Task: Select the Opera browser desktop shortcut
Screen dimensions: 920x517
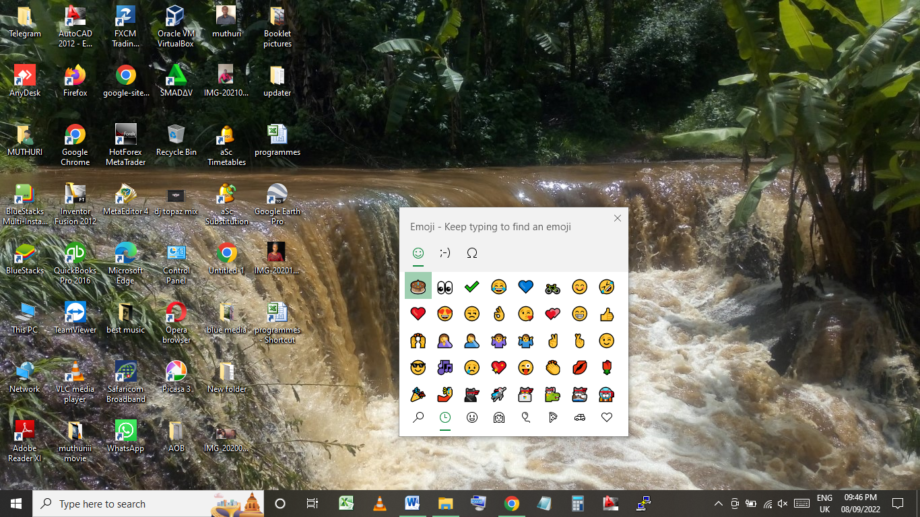Action: 176,322
